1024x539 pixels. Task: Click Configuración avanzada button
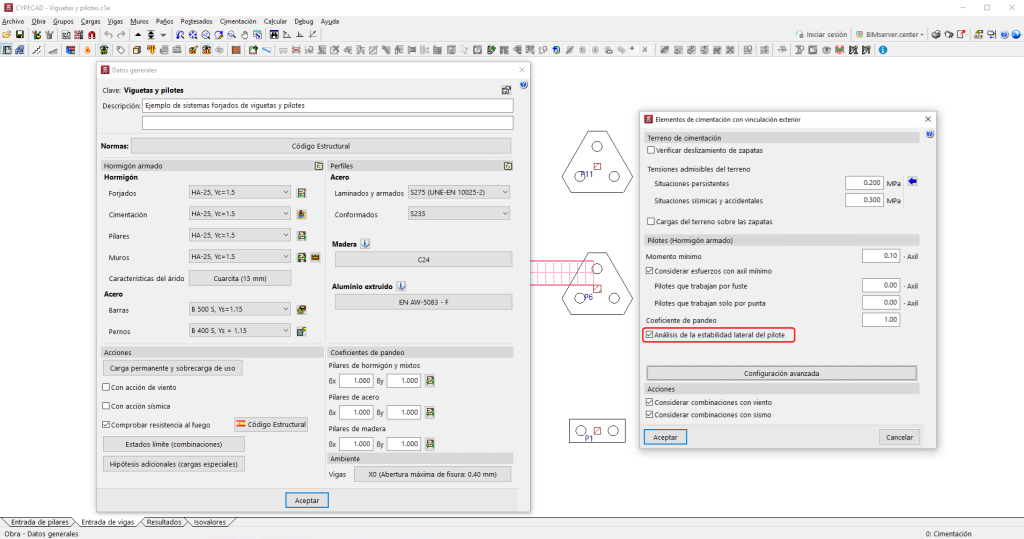point(781,374)
